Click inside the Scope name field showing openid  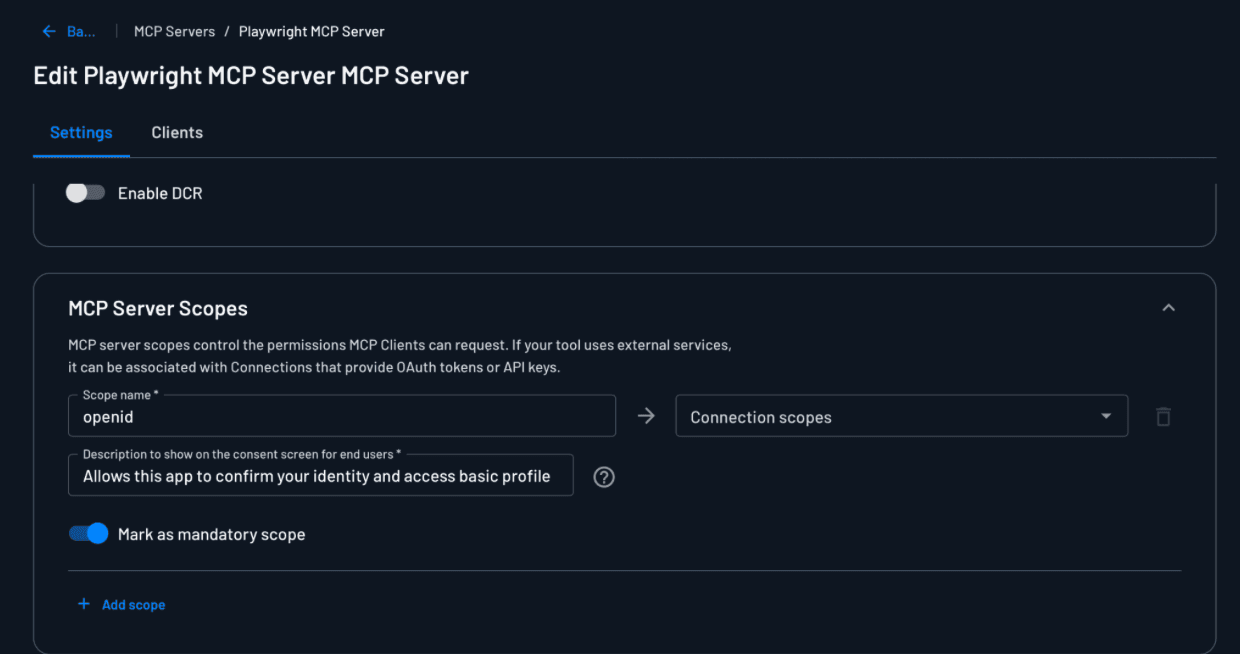click(x=340, y=416)
